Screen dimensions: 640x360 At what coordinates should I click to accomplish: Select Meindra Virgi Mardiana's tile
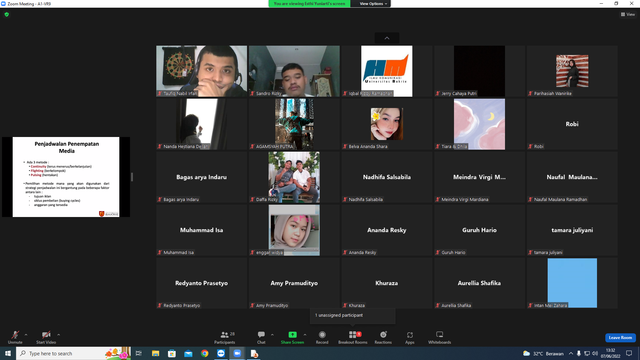click(479, 177)
